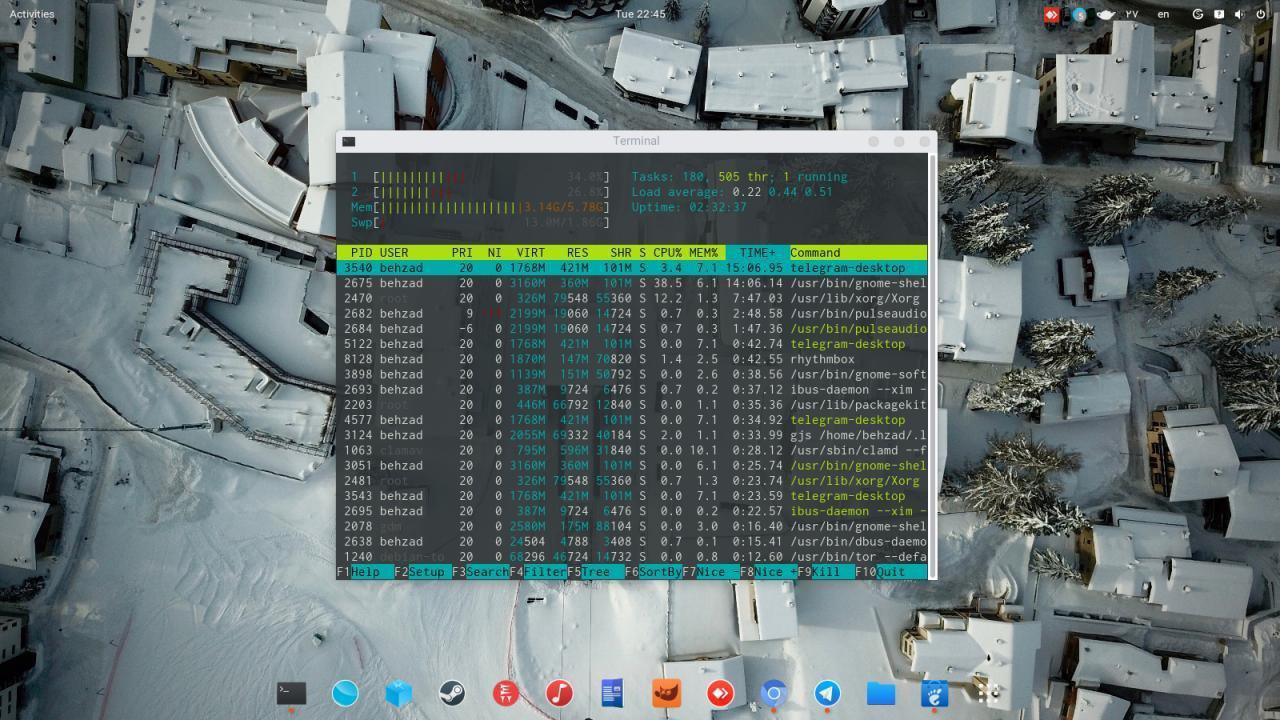Open the Rhythmbox music note dock icon
The image size is (1280, 720).
click(559, 693)
